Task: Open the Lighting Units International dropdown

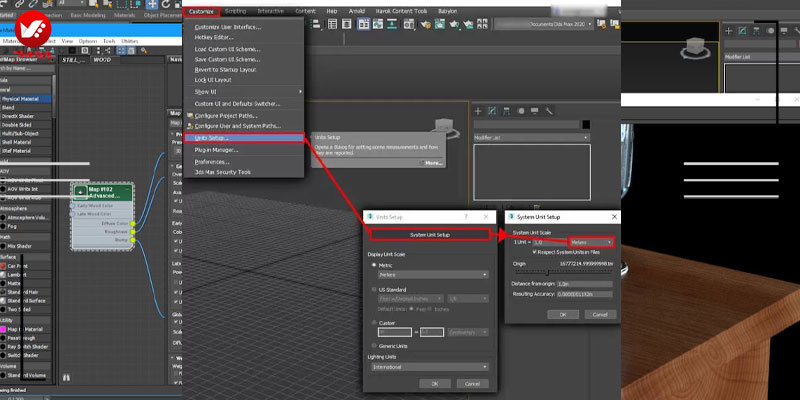Action: pos(430,367)
